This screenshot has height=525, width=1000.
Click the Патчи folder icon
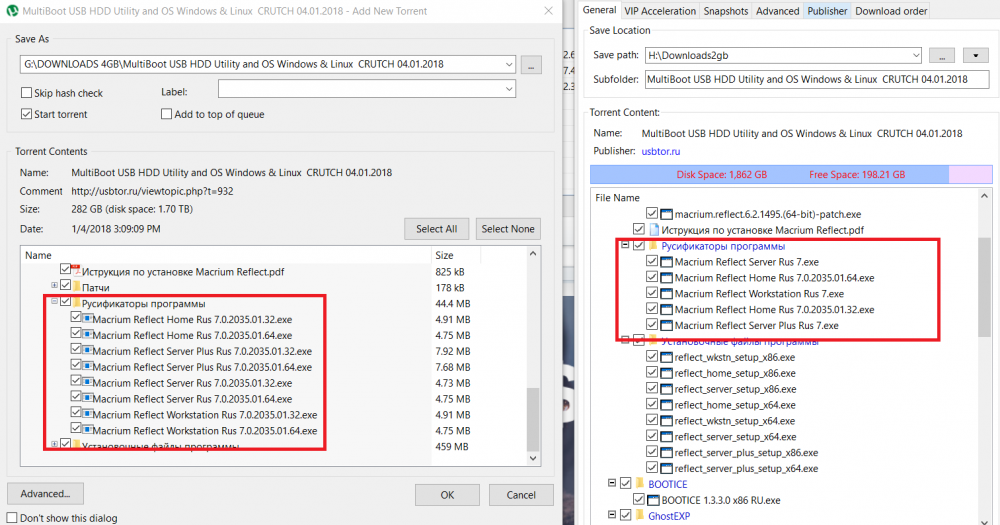(77, 286)
